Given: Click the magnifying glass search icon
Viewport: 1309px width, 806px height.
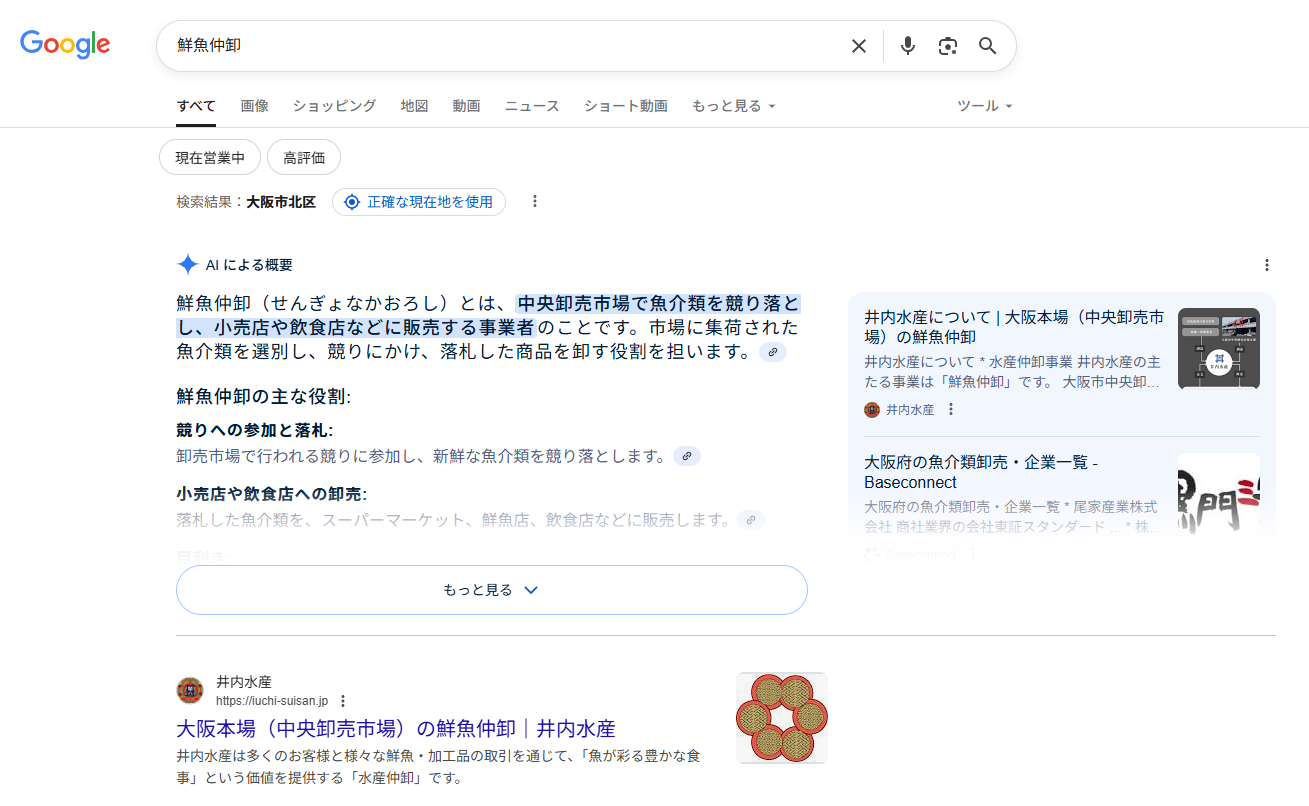Looking at the screenshot, I should coord(988,46).
